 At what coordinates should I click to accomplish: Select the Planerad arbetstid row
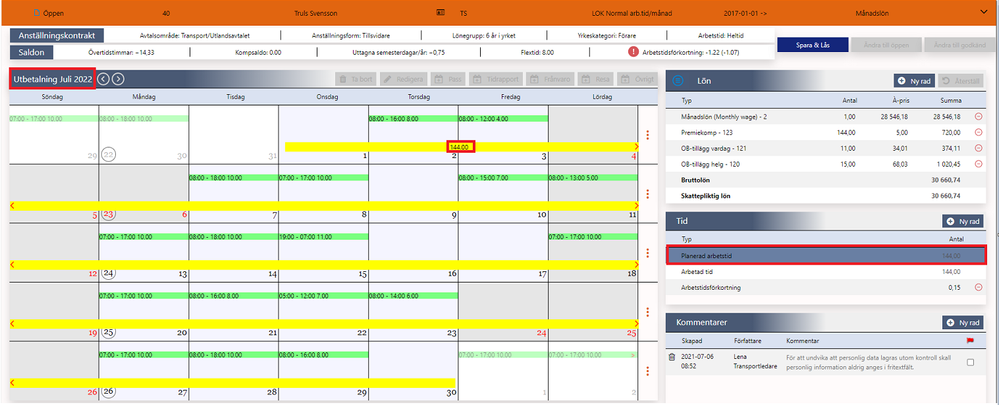[826, 256]
